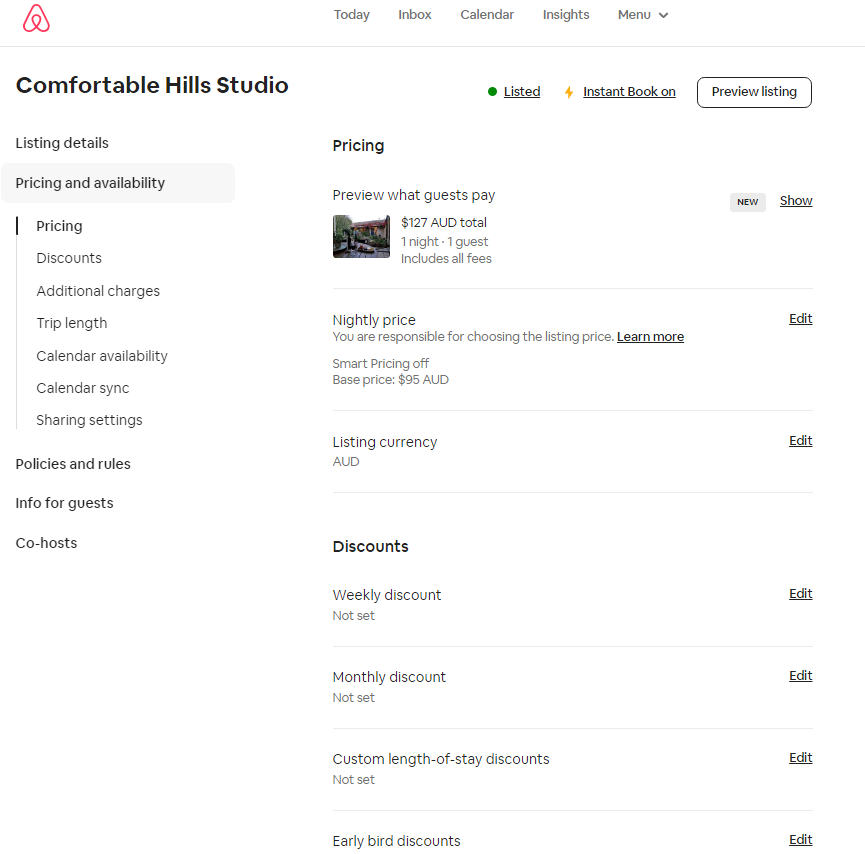865x854 pixels.
Task: Open the listing photo thumbnail
Action: click(x=361, y=236)
